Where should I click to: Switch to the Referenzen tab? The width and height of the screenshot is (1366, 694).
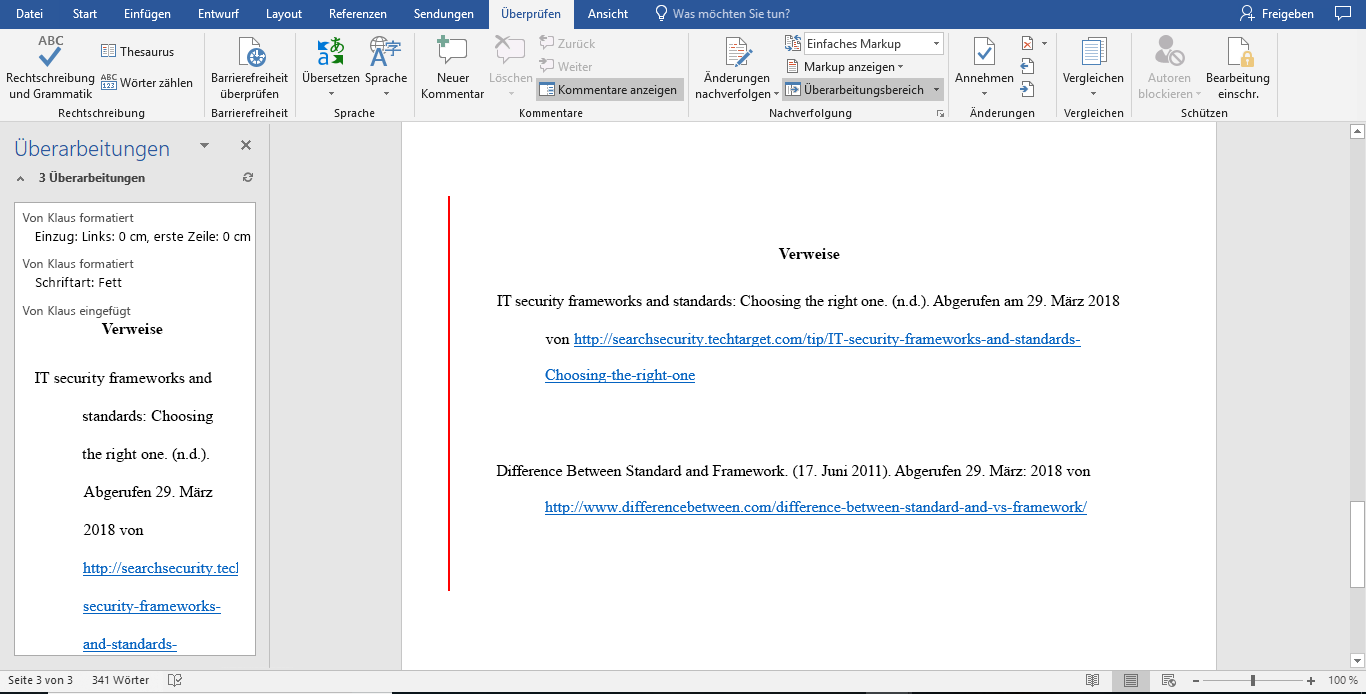(x=358, y=14)
